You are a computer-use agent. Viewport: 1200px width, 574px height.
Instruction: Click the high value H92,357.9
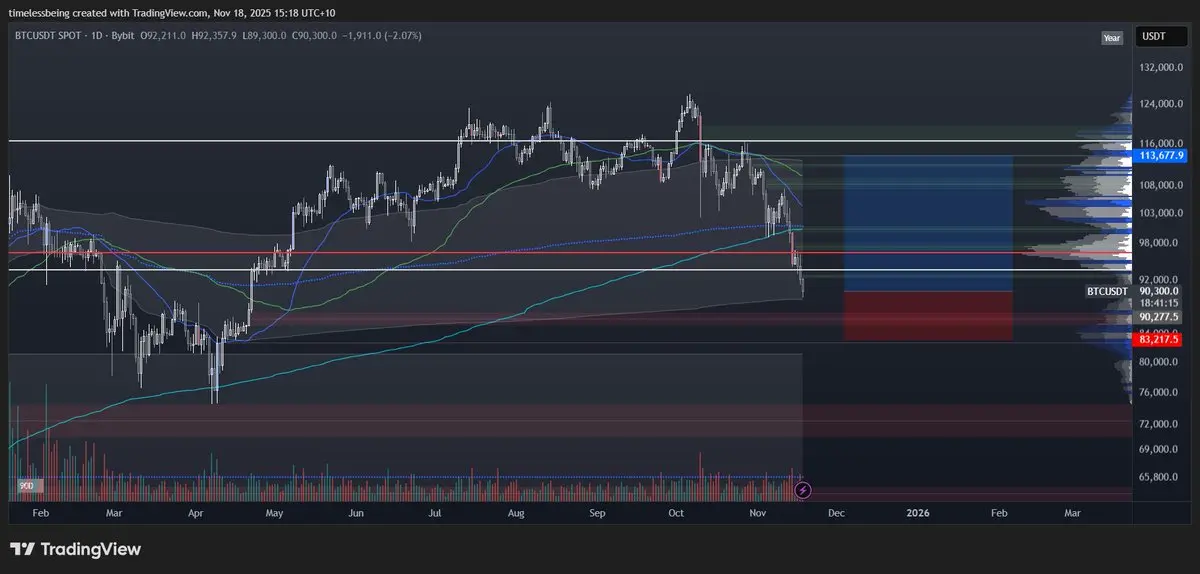pyautogui.click(x=212, y=36)
